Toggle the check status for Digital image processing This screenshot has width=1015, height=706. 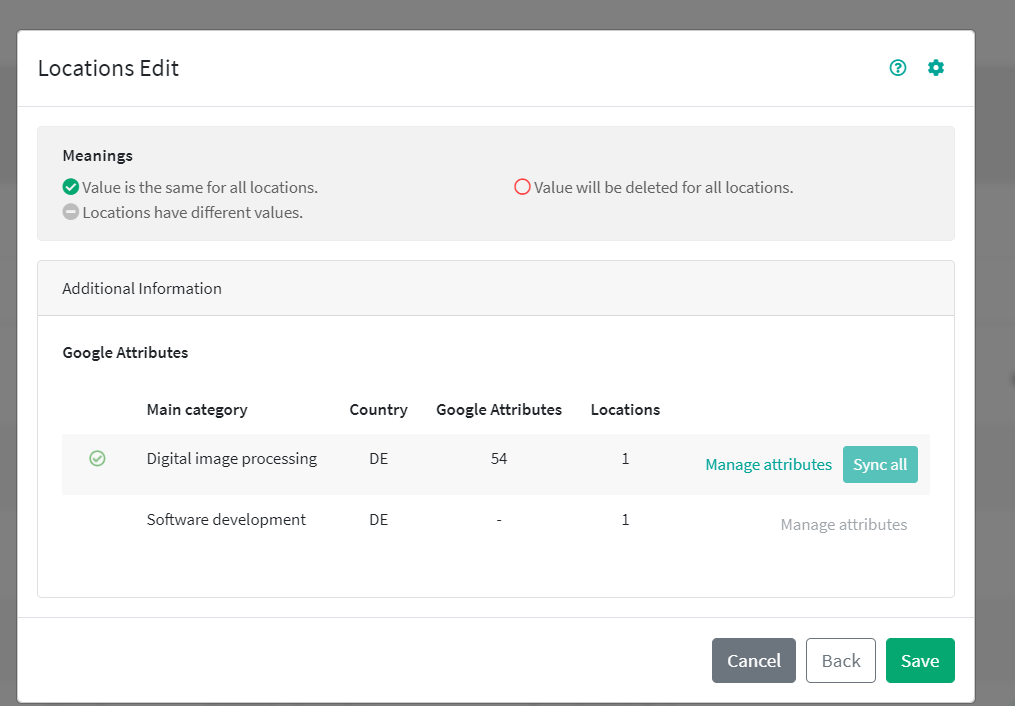(x=97, y=459)
